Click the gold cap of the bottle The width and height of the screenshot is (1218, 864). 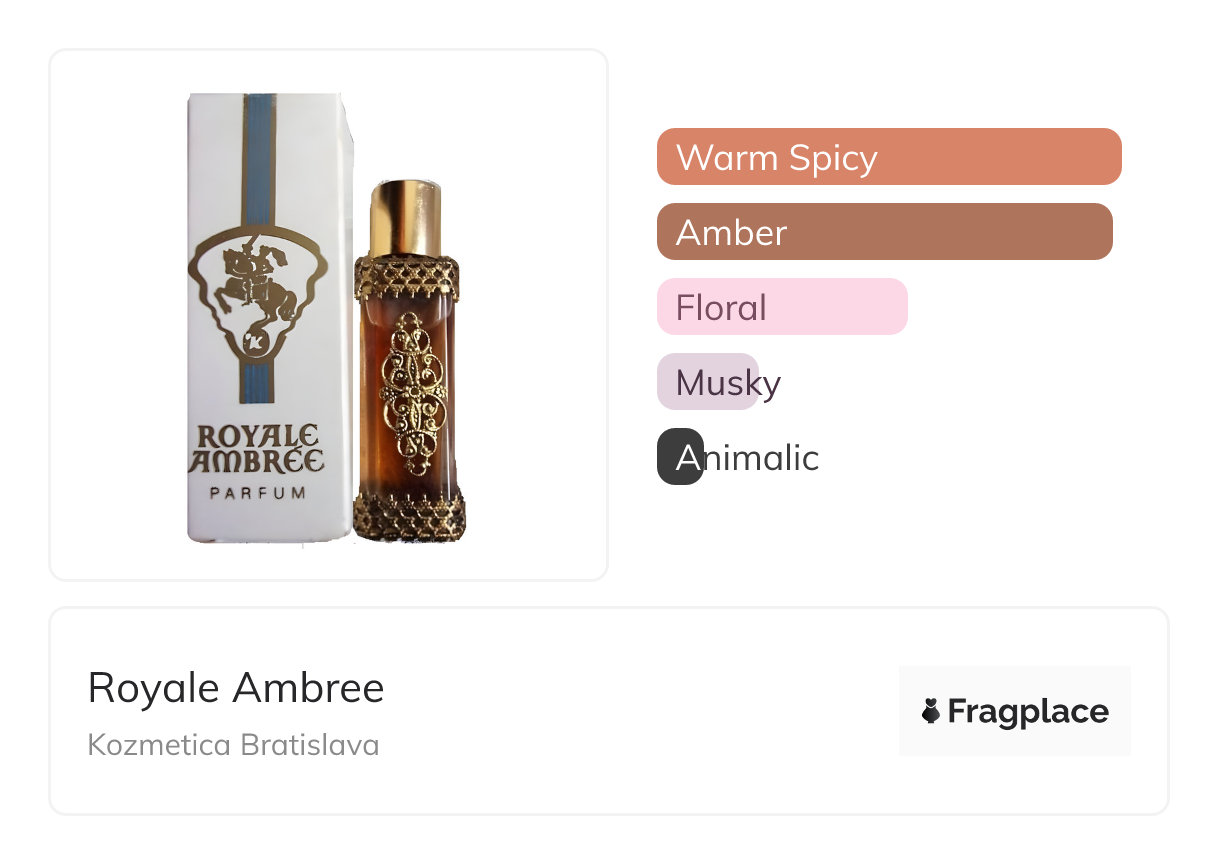[405, 218]
